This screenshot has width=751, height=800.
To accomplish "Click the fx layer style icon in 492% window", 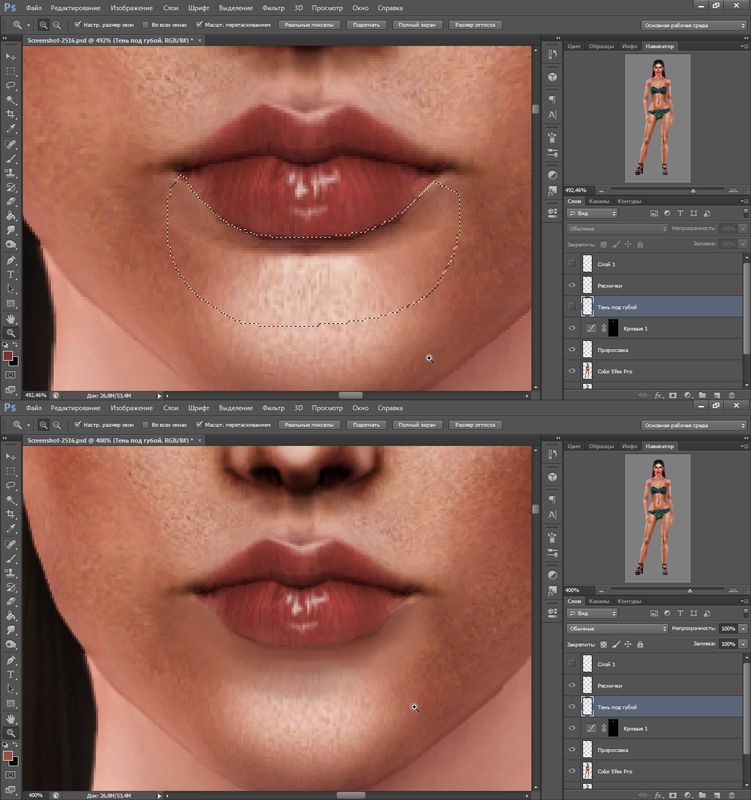I will click(x=658, y=395).
